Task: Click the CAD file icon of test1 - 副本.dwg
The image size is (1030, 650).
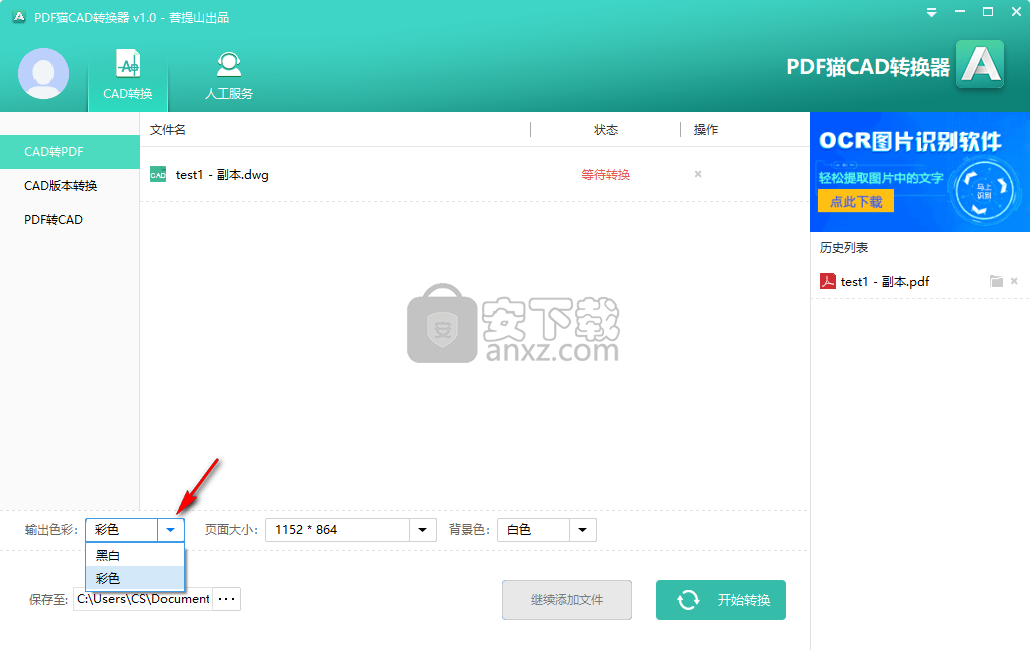Action: tap(158, 174)
